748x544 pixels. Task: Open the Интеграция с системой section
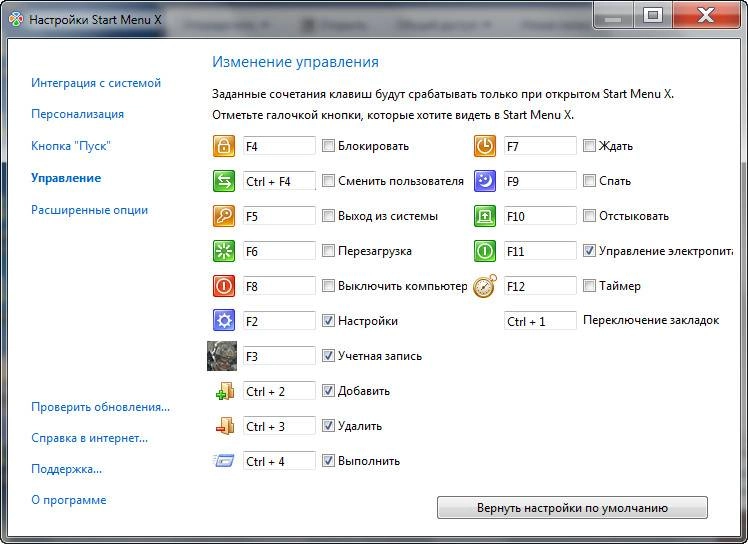96,83
